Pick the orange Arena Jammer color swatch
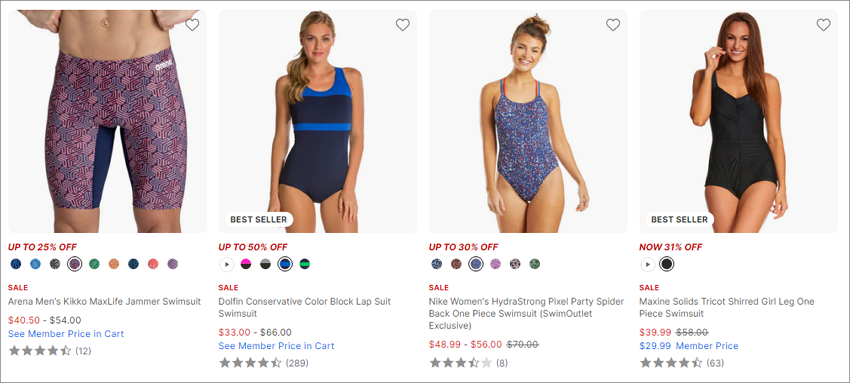Screen dimensions: 850x383 (x=114, y=264)
